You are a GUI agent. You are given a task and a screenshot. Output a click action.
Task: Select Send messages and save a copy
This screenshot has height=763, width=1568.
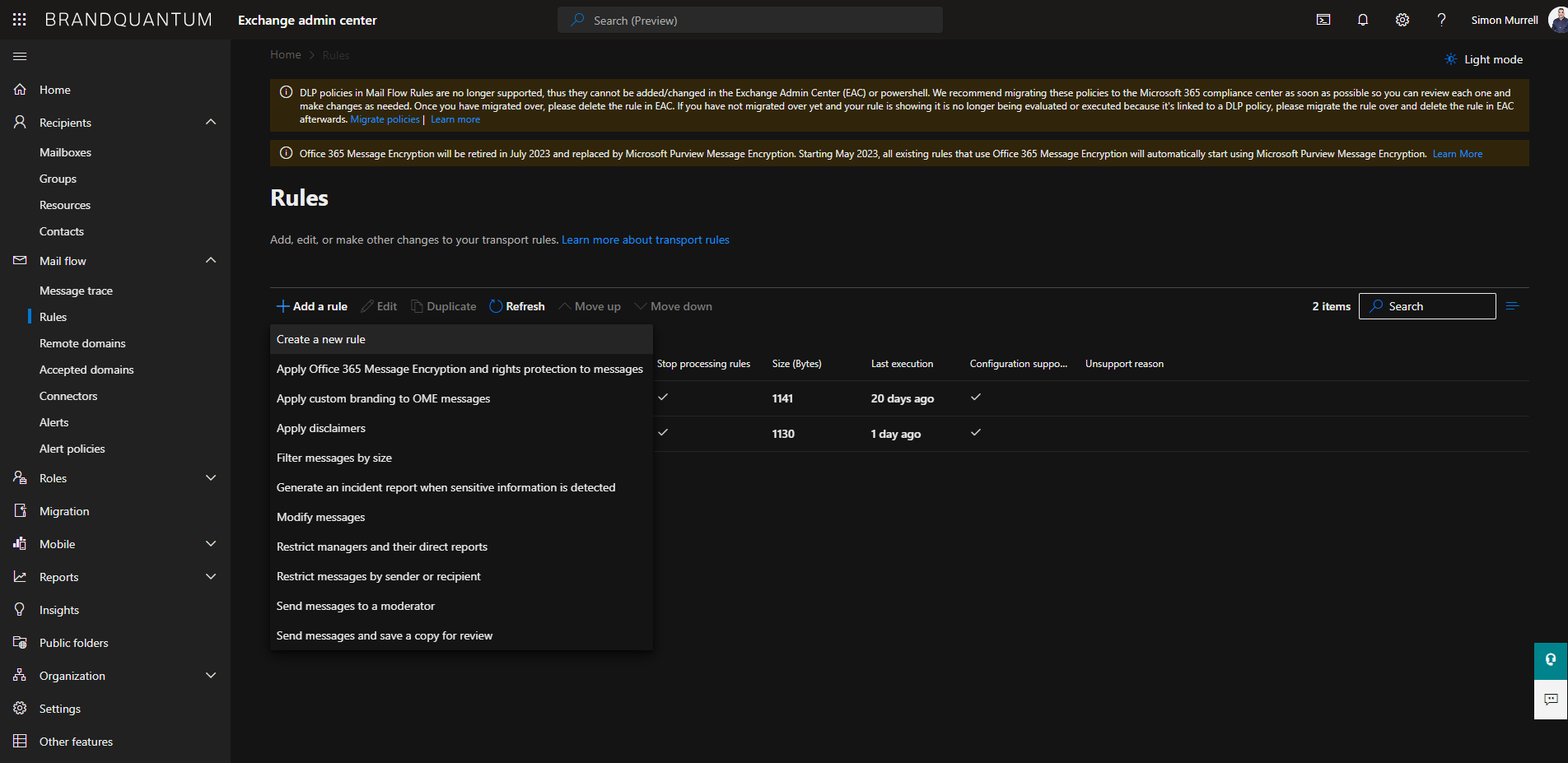tap(461, 635)
